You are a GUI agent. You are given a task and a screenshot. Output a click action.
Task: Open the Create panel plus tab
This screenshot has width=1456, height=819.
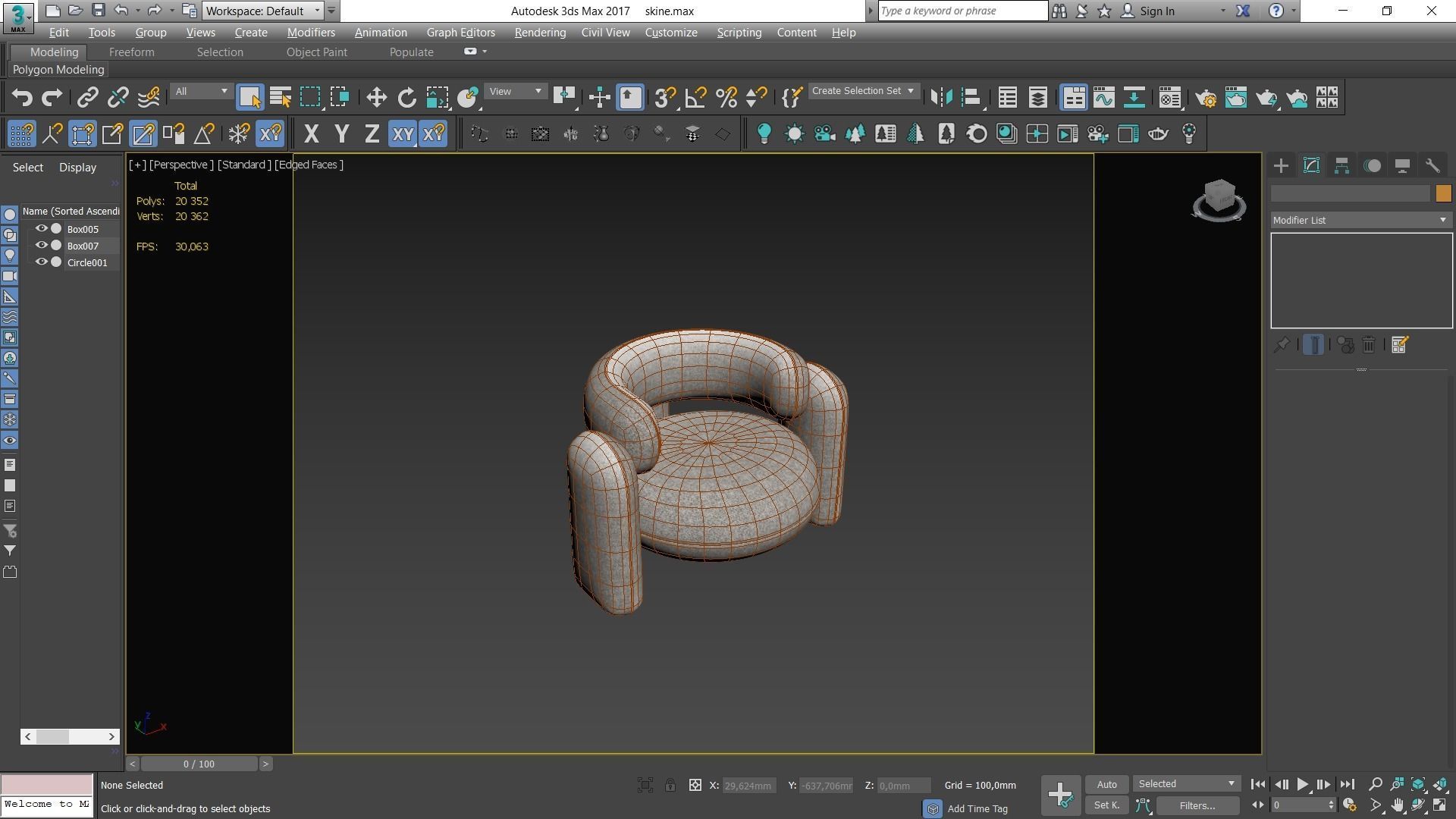(x=1282, y=166)
